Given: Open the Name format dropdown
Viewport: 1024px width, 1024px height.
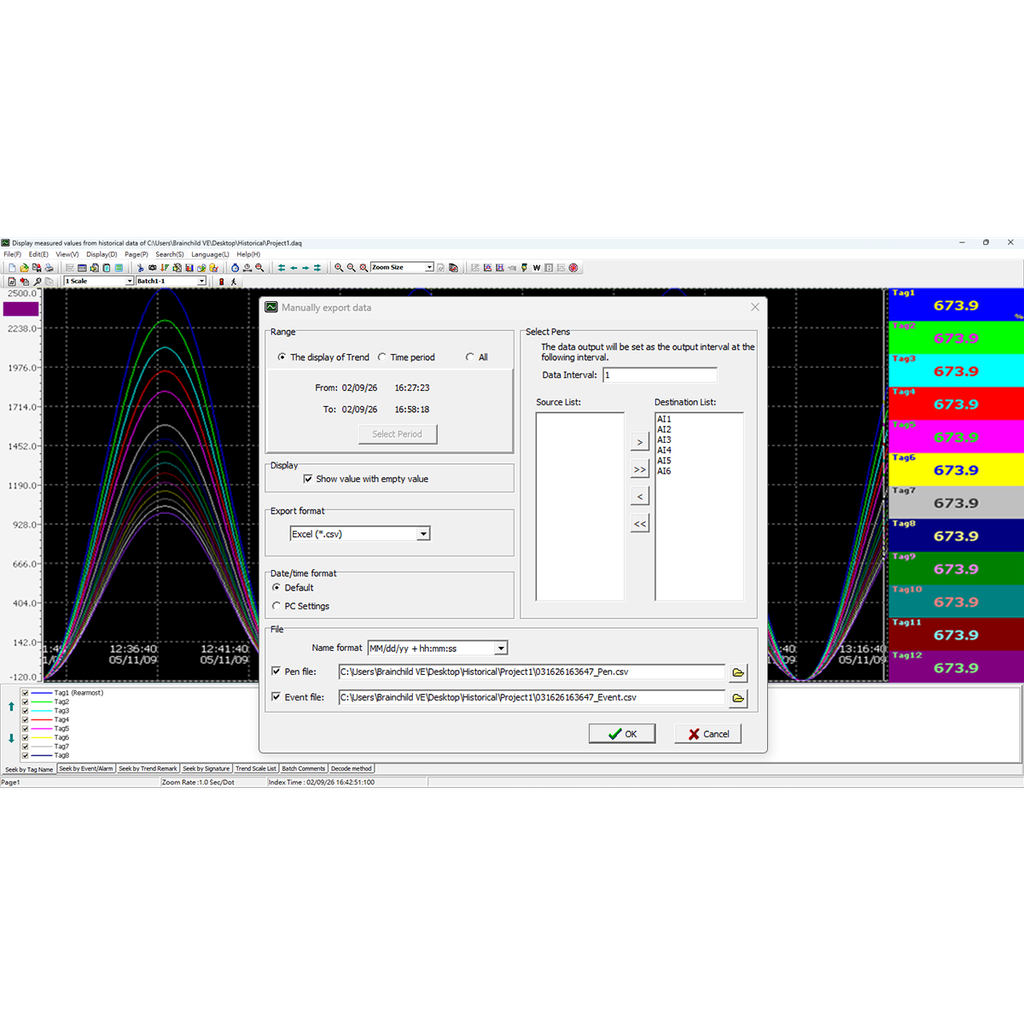Looking at the screenshot, I should (500, 648).
